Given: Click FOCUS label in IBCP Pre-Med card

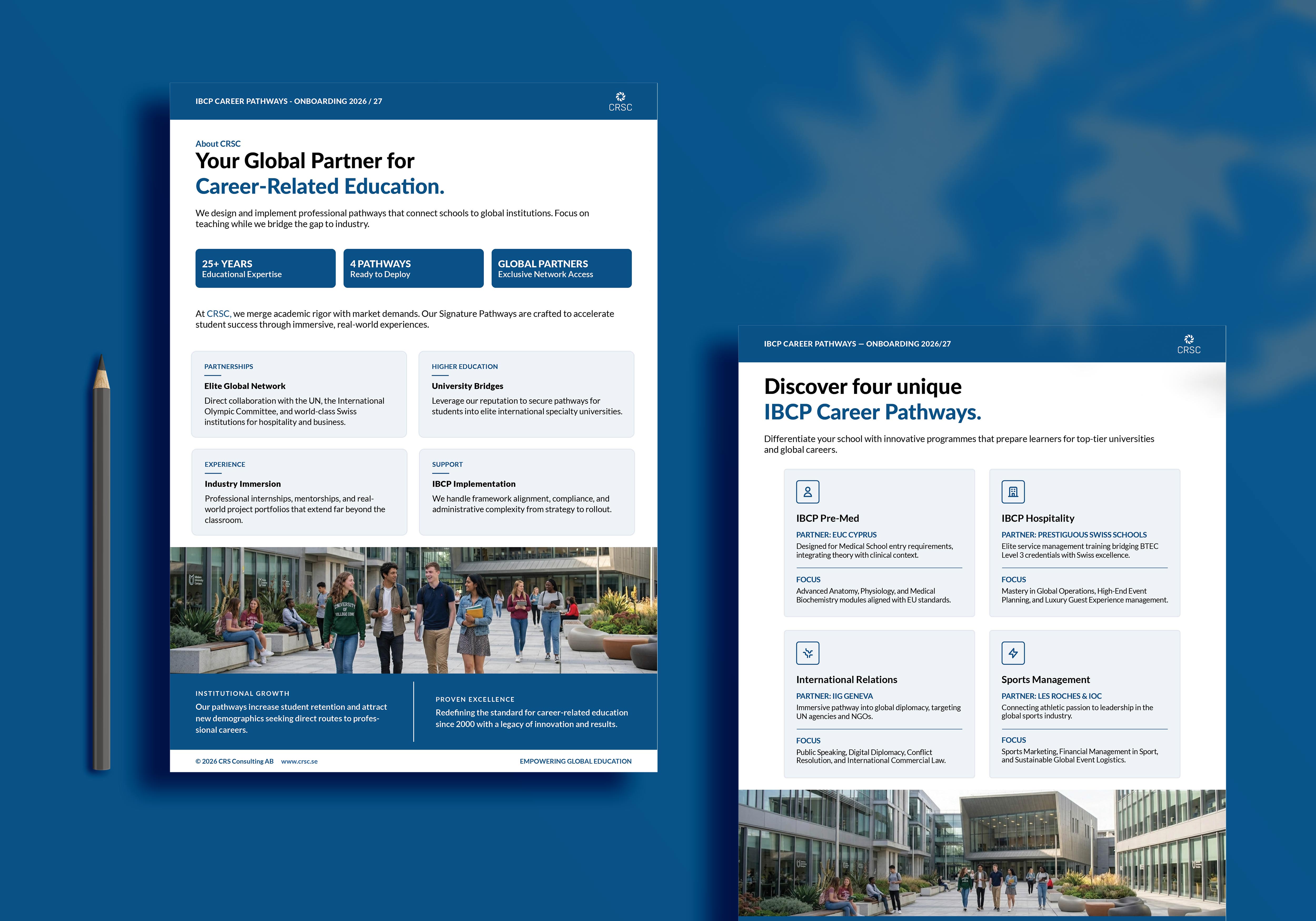Looking at the screenshot, I should (x=808, y=579).
